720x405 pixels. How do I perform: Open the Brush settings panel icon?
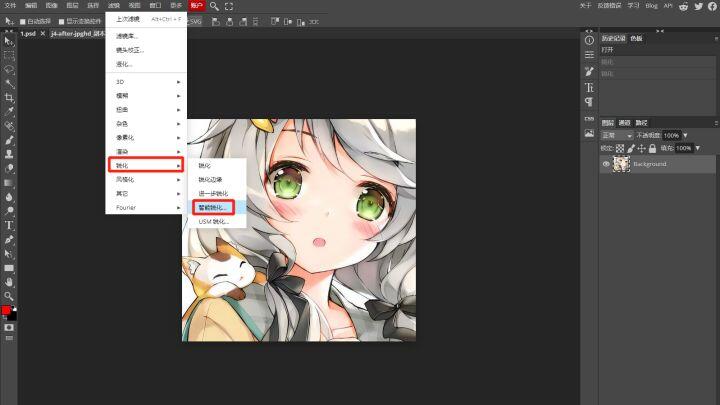point(589,71)
